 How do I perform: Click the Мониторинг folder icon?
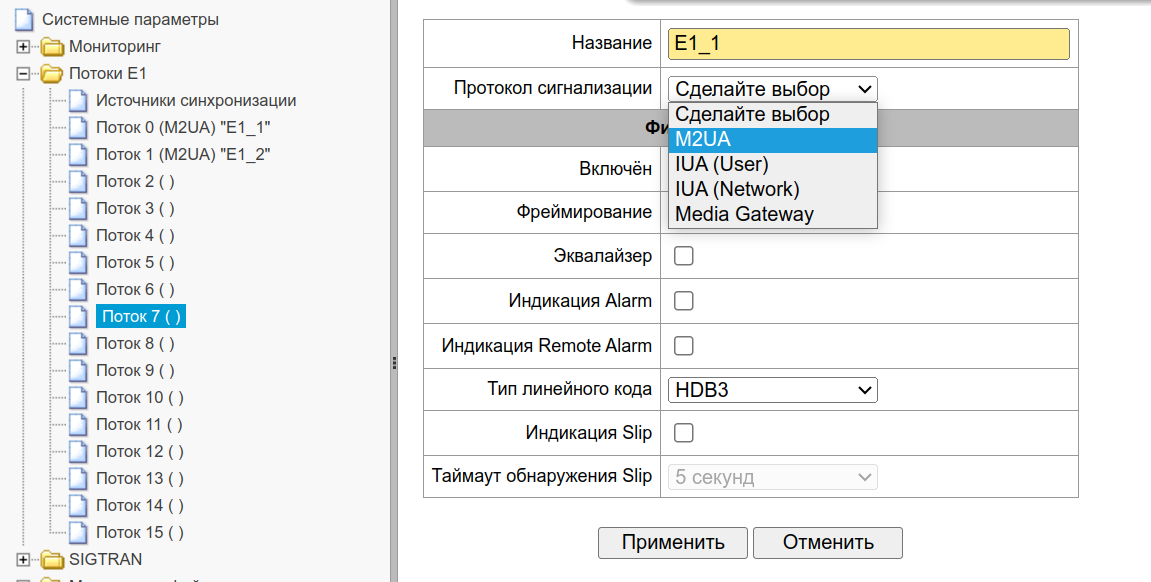[x=52, y=47]
